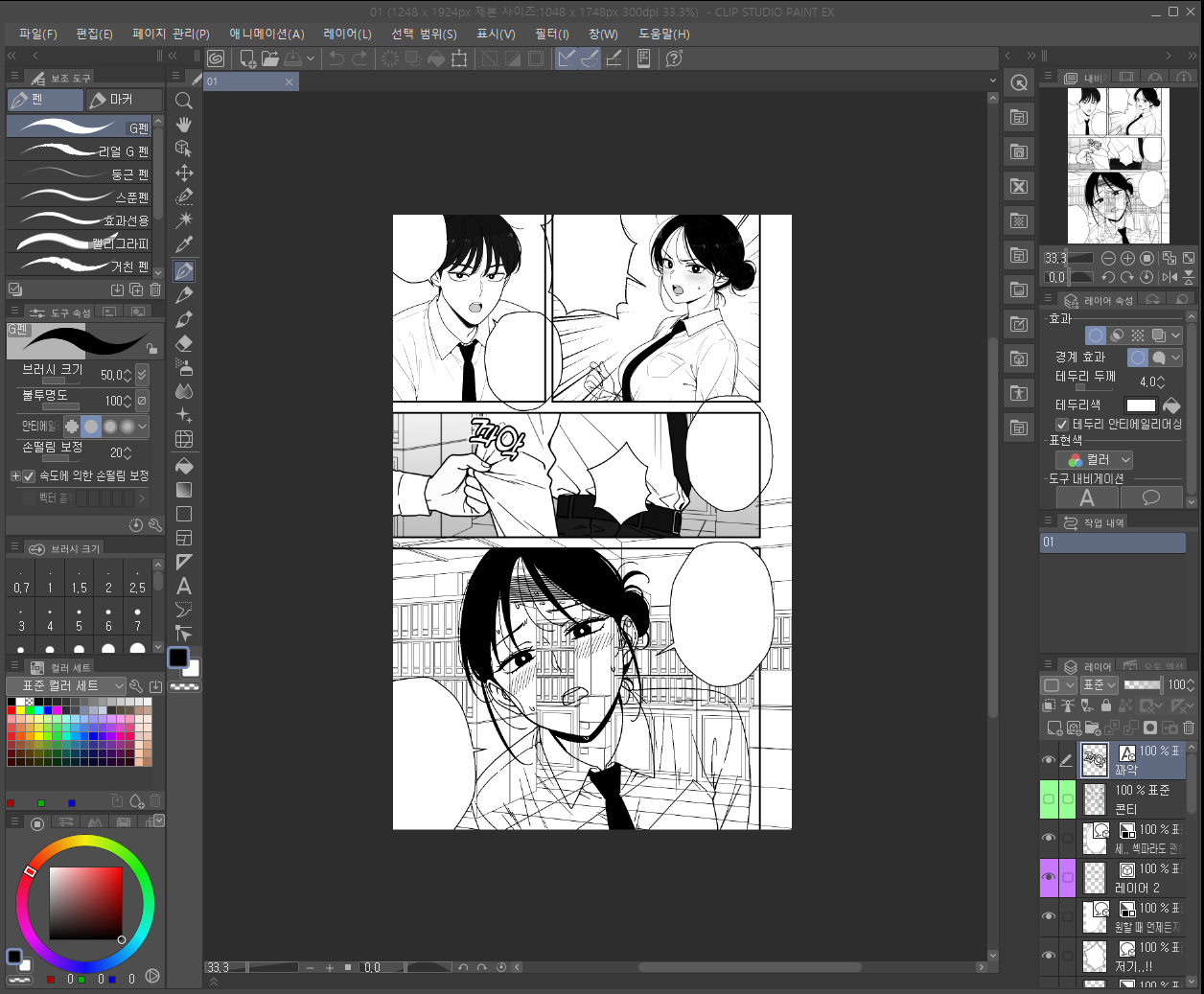The height and width of the screenshot is (994, 1204).
Task: Click the navigator page thumbnail
Action: 1118,166
